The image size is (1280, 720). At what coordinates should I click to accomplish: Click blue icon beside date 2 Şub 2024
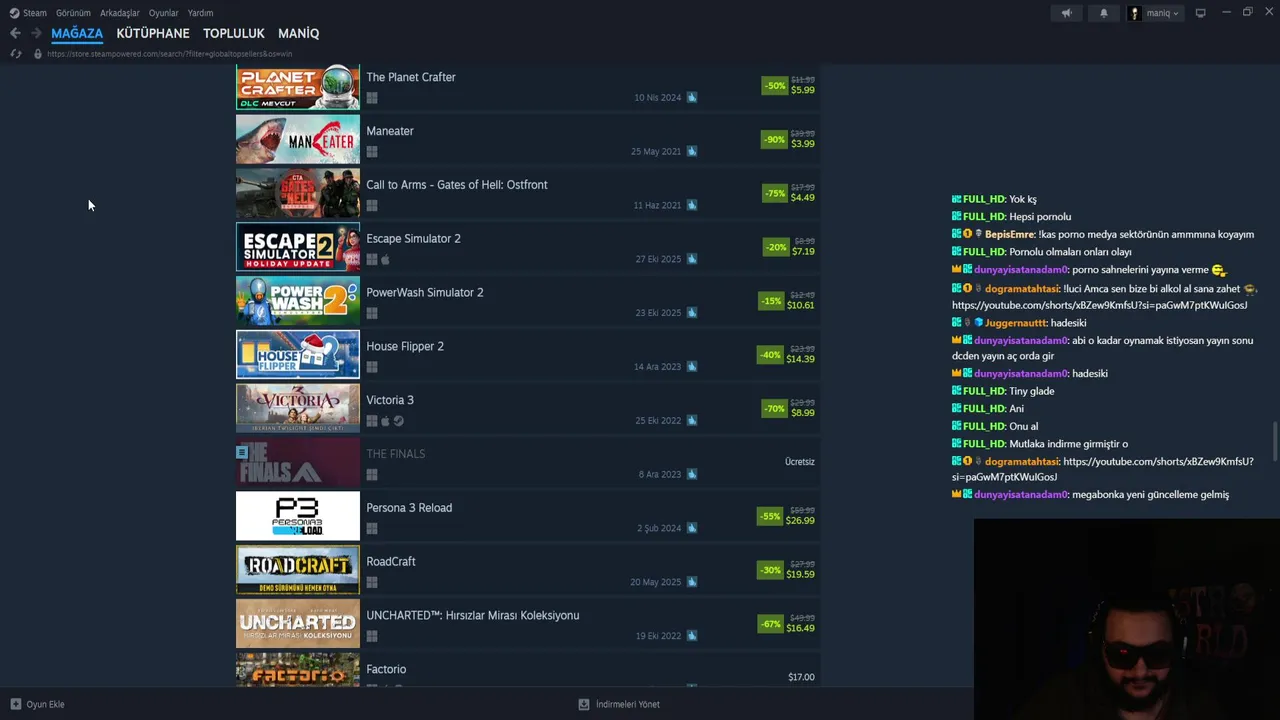[692, 528]
